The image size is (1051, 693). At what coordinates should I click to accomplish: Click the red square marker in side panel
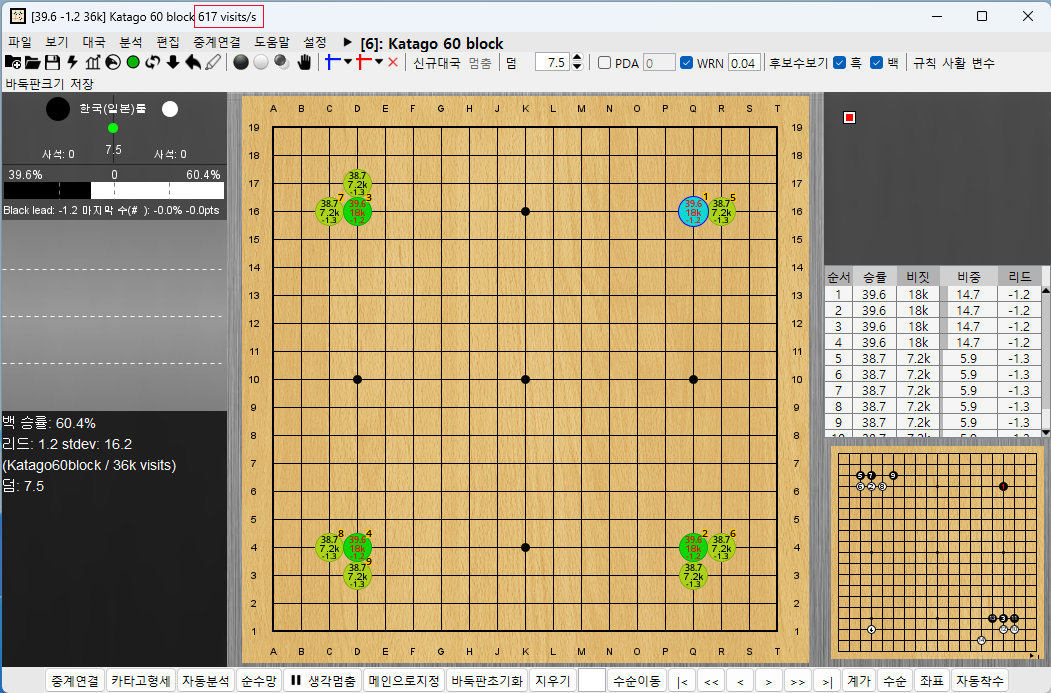849,118
